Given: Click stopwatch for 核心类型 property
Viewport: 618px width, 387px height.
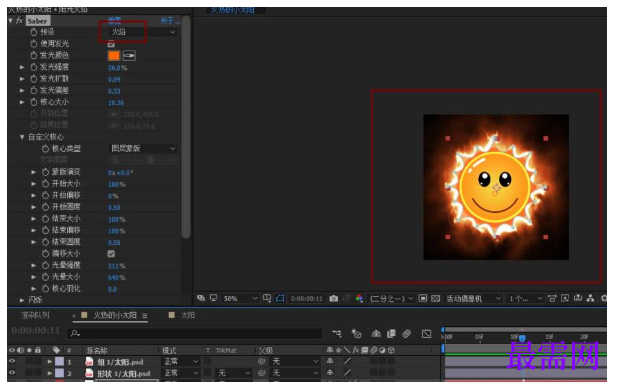Looking at the screenshot, I should pyautogui.click(x=45, y=149).
